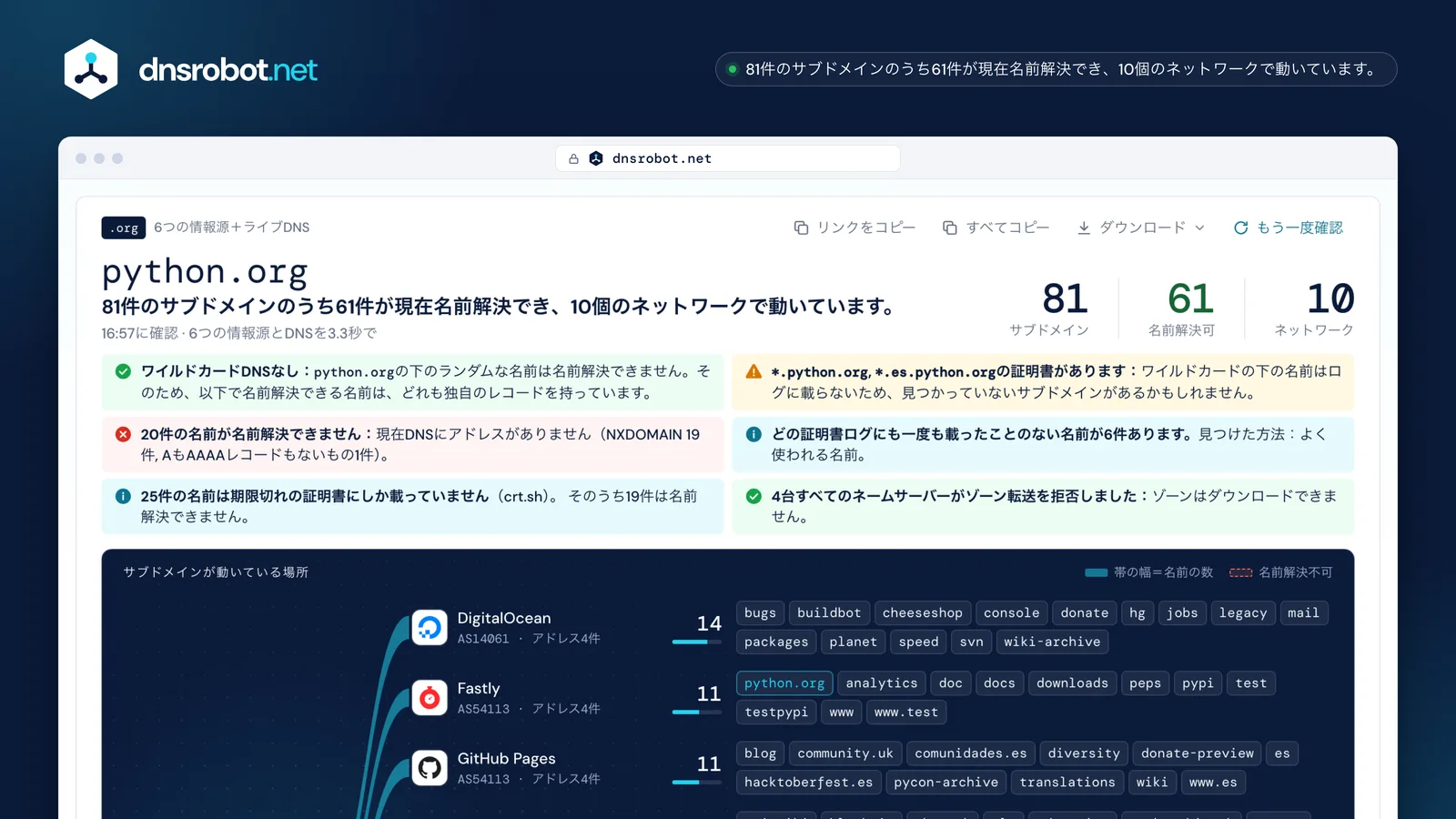Click the red X icon for 20件の名前が名前解決できません
1456x819 pixels.
point(123,434)
